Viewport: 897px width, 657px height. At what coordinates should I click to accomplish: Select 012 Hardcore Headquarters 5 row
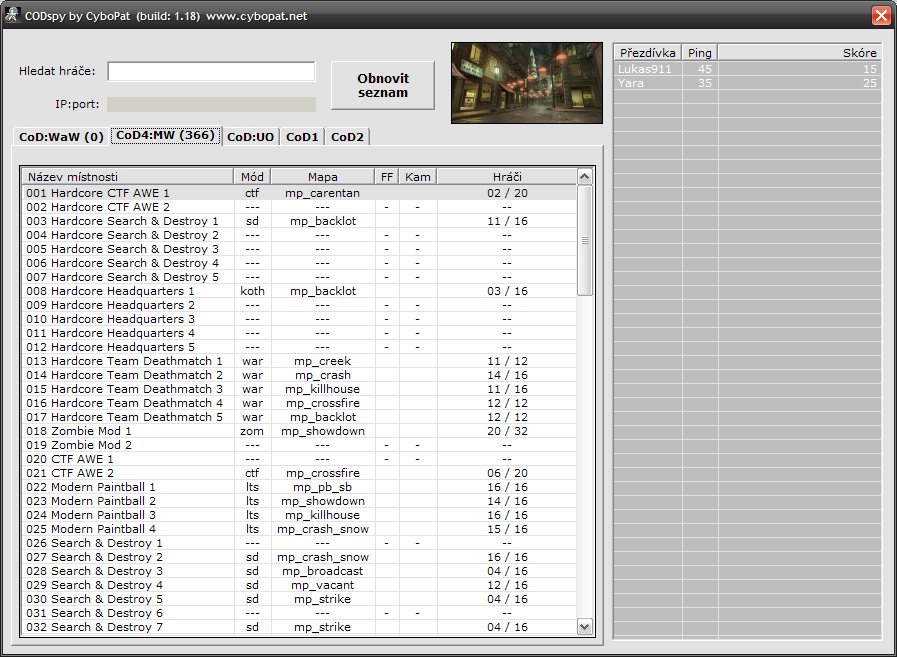click(299, 347)
